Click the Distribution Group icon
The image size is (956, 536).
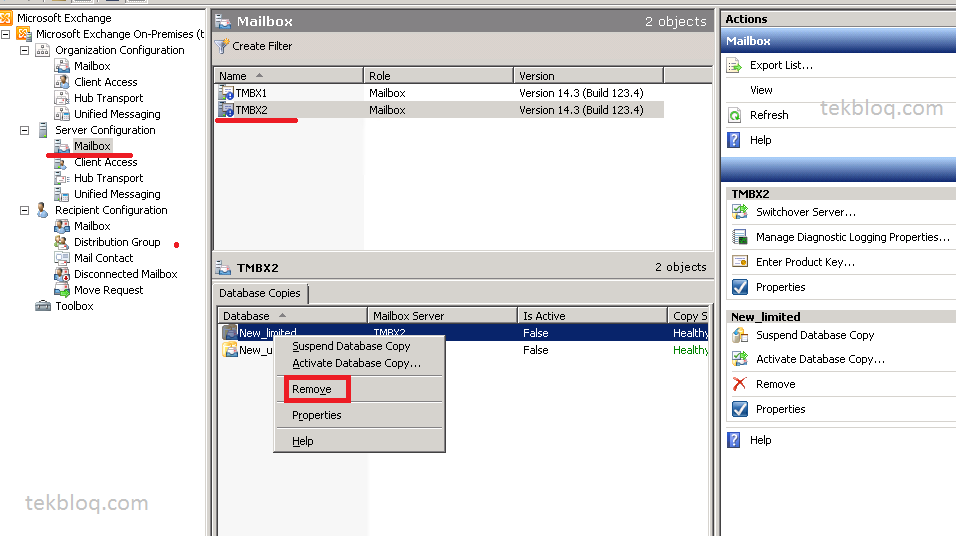click(x=62, y=242)
